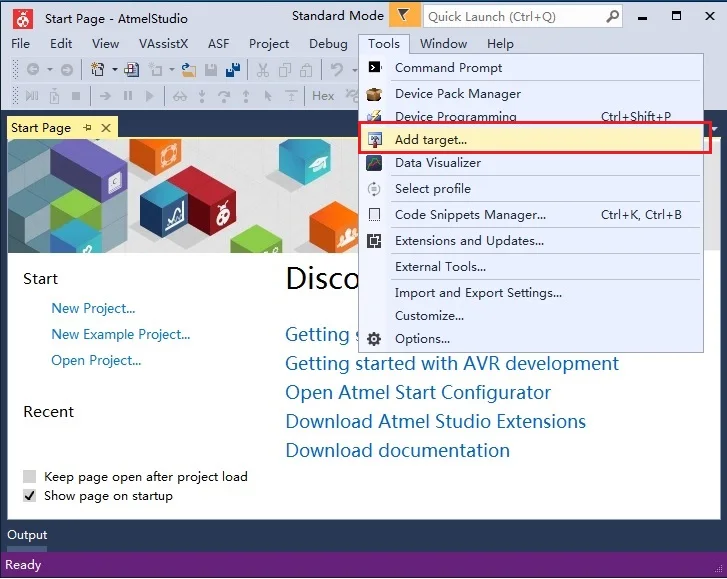Open the Window menu
Viewport: 727px width, 579px height.
(443, 44)
